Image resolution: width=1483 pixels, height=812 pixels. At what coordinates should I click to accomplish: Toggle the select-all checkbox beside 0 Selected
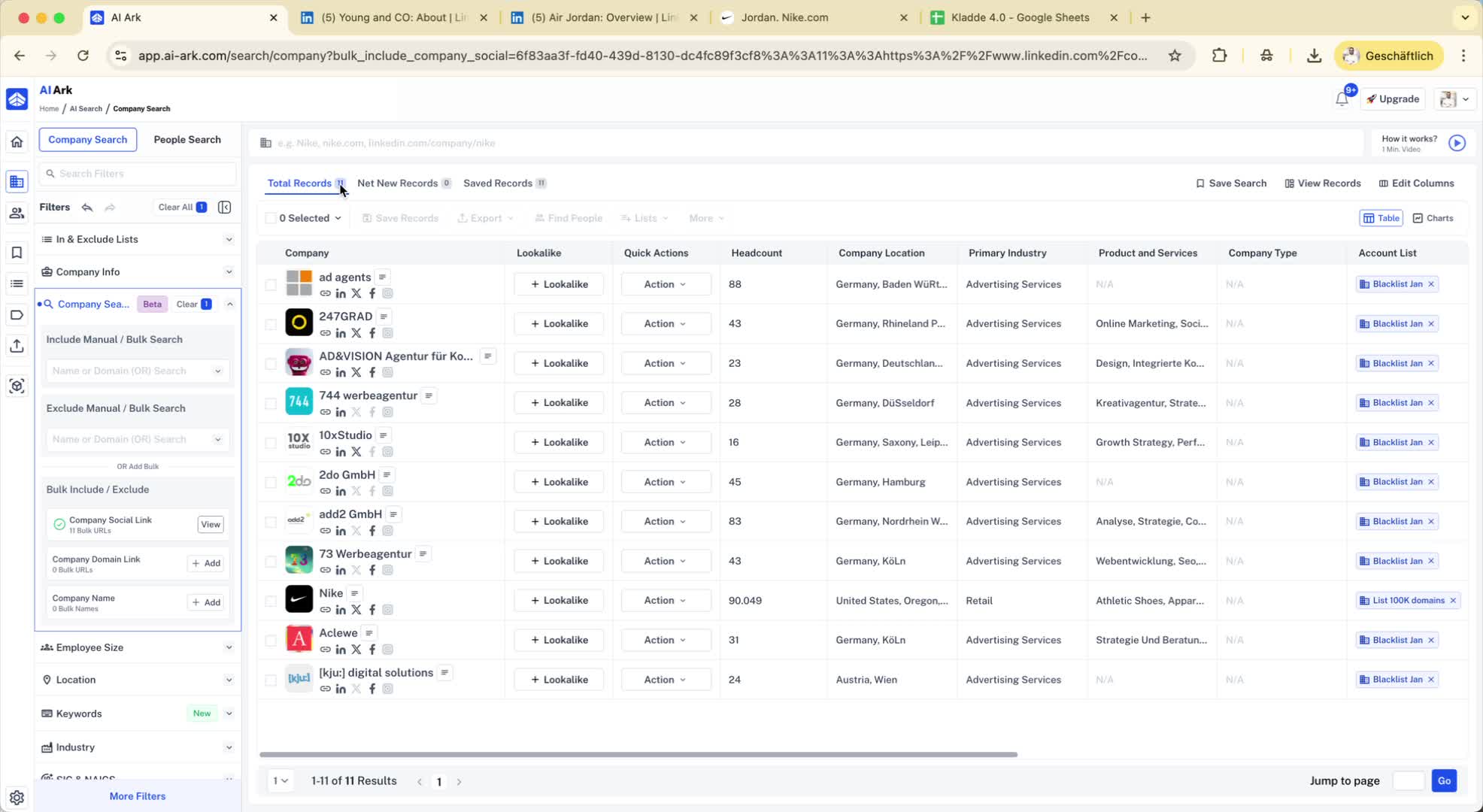point(271,218)
